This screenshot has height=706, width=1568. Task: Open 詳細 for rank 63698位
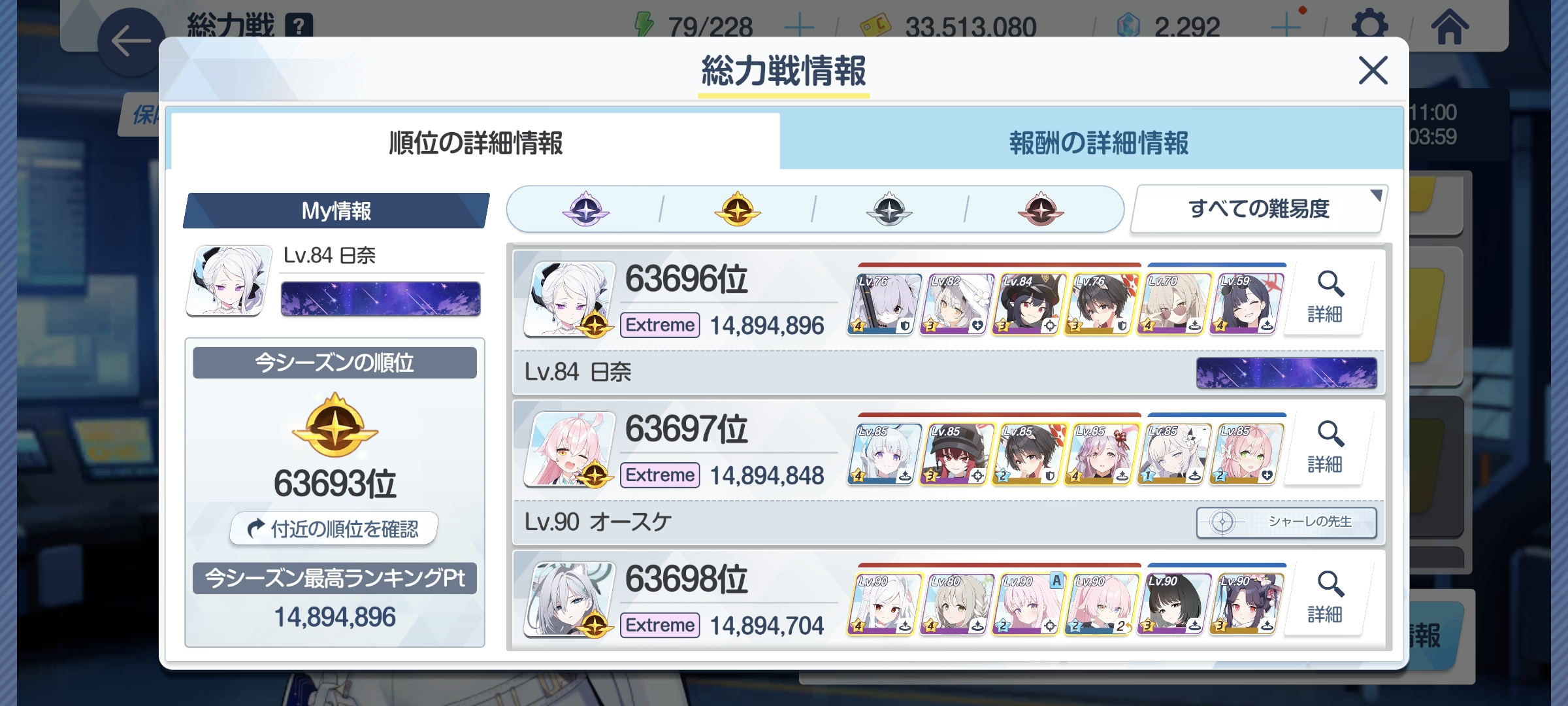(1326, 598)
